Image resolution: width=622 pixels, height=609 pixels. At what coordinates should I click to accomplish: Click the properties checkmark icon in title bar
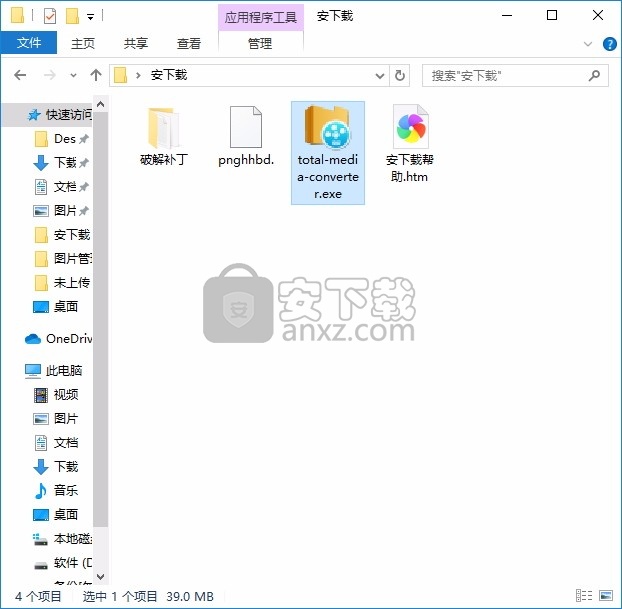[x=50, y=16]
